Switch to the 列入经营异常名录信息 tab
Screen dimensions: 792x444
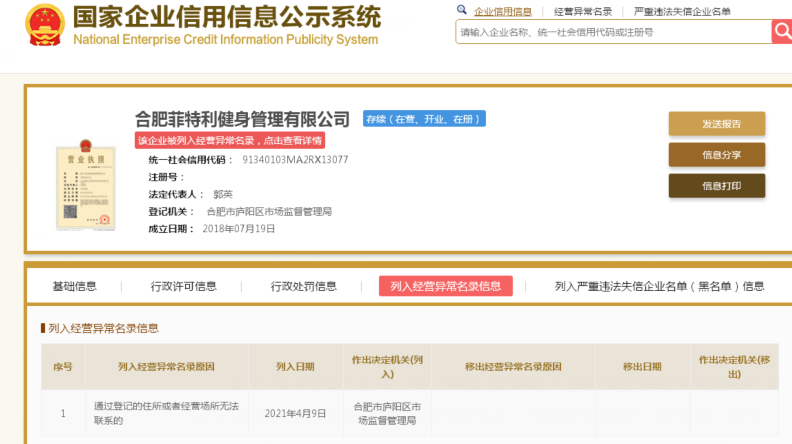click(446, 286)
